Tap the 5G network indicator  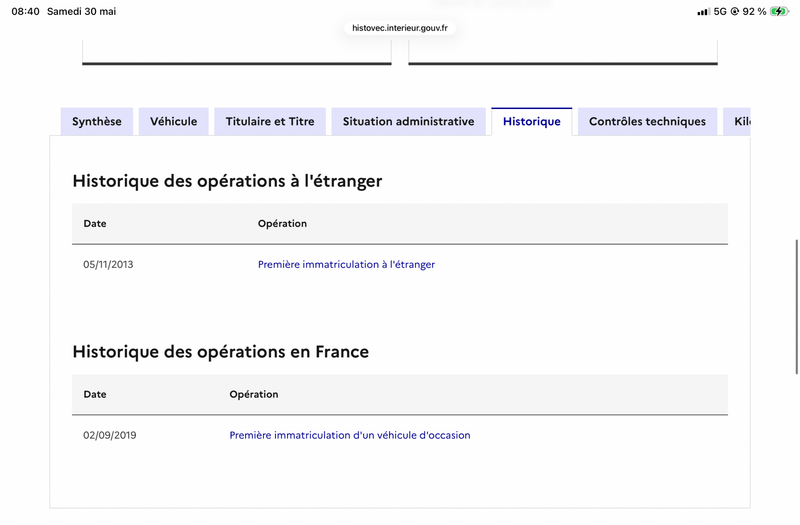tap(720, 11)
